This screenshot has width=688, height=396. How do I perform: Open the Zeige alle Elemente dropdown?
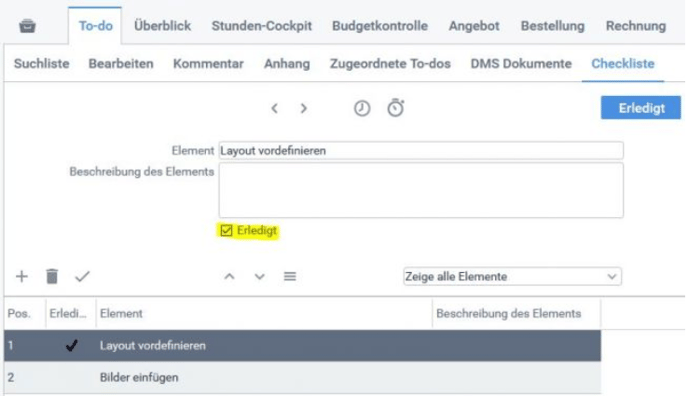[x=512, y=277]
